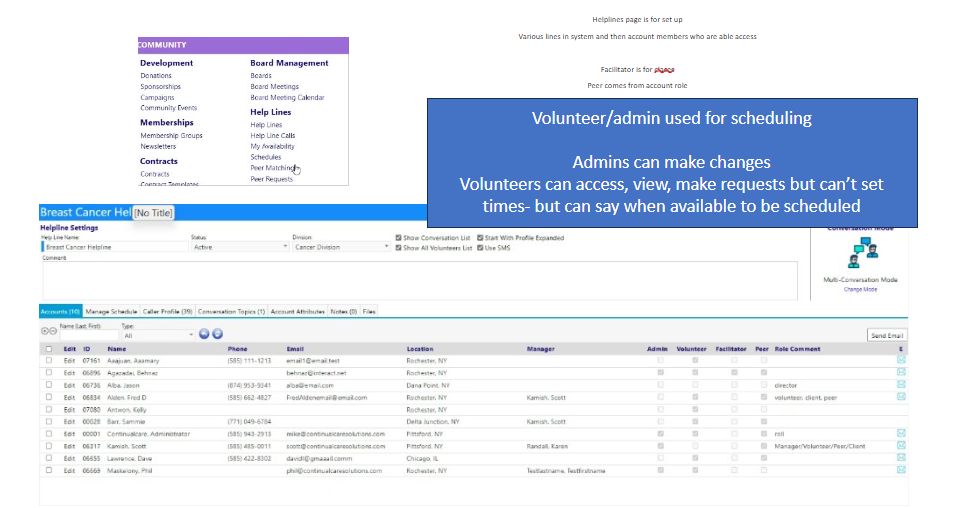This screenshot has width=971, height=508.
Task: Click the blue left arrow next to Type
Action: tap(204, 335)
